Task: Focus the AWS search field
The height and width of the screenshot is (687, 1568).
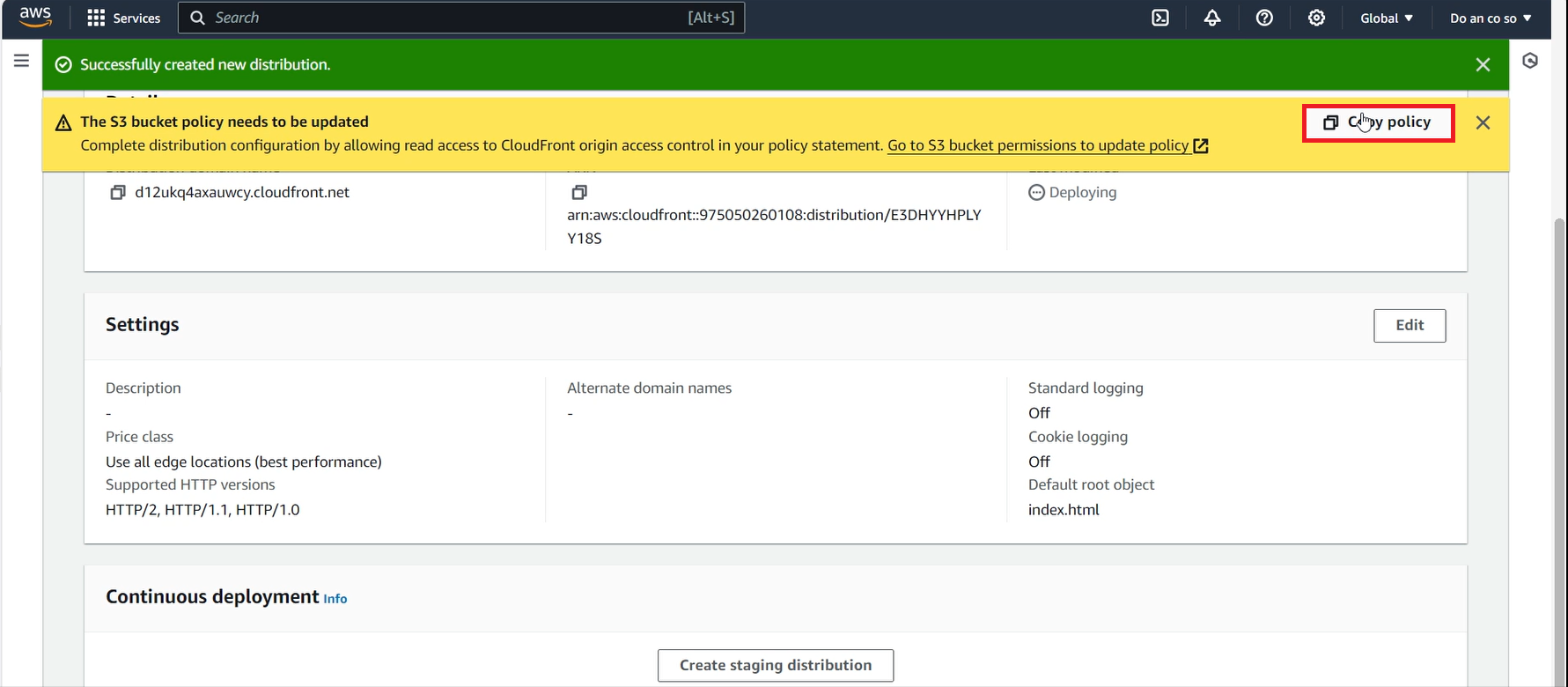Action: (461, 18)
